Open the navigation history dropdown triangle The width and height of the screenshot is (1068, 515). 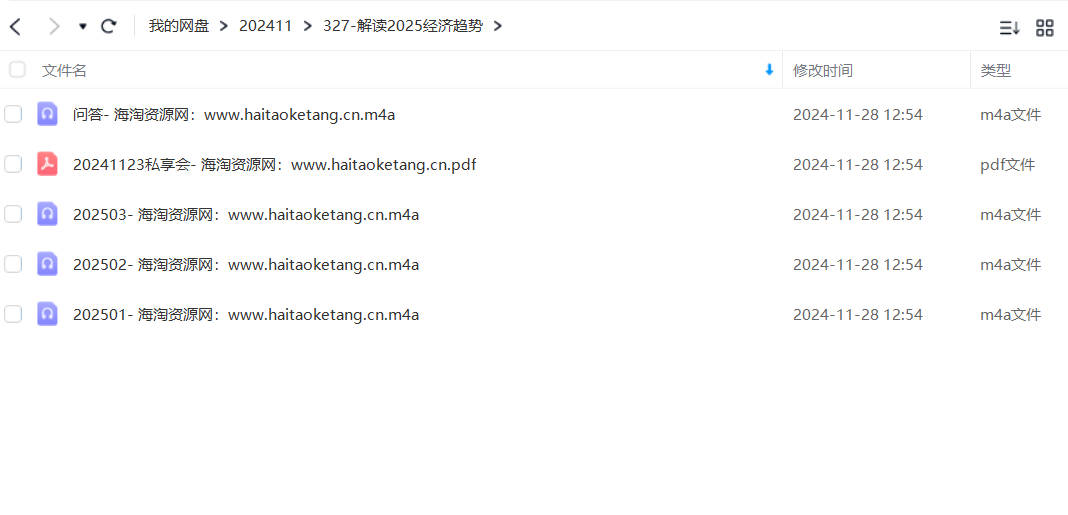click(x=83, y=27)
